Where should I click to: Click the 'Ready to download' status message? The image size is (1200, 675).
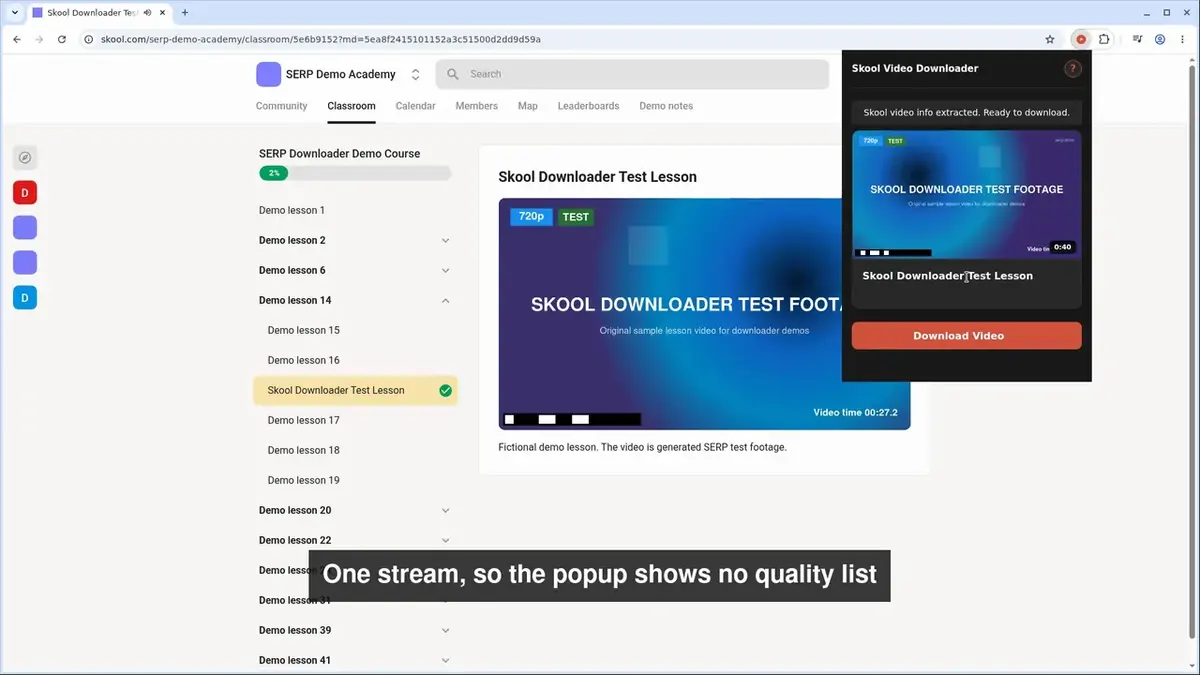pyautogui.click(x=966, y=113)
